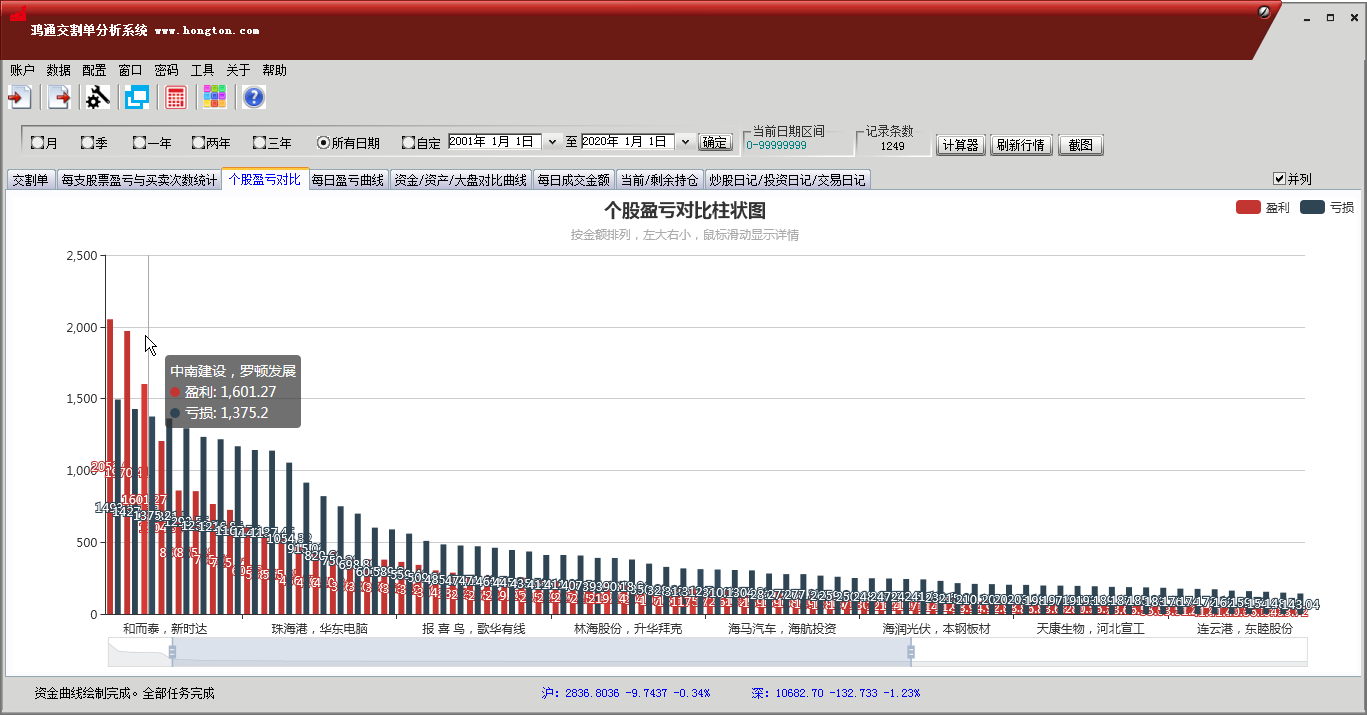Click the 计算器 button
This screenshot has width=1367, height=715.
tap(961, 145)
